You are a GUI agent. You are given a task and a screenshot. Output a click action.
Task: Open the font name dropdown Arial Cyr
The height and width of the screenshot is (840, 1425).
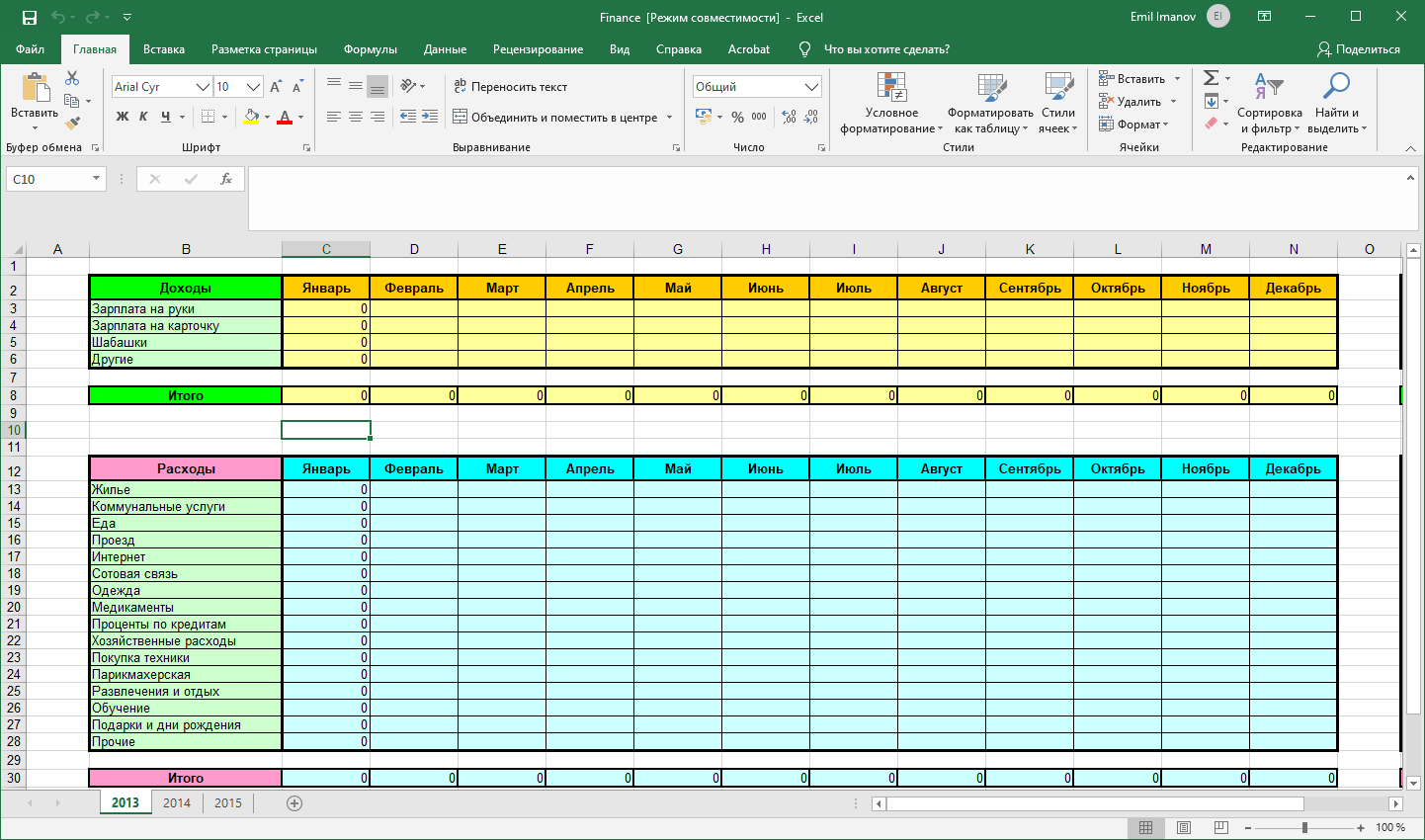203,87
